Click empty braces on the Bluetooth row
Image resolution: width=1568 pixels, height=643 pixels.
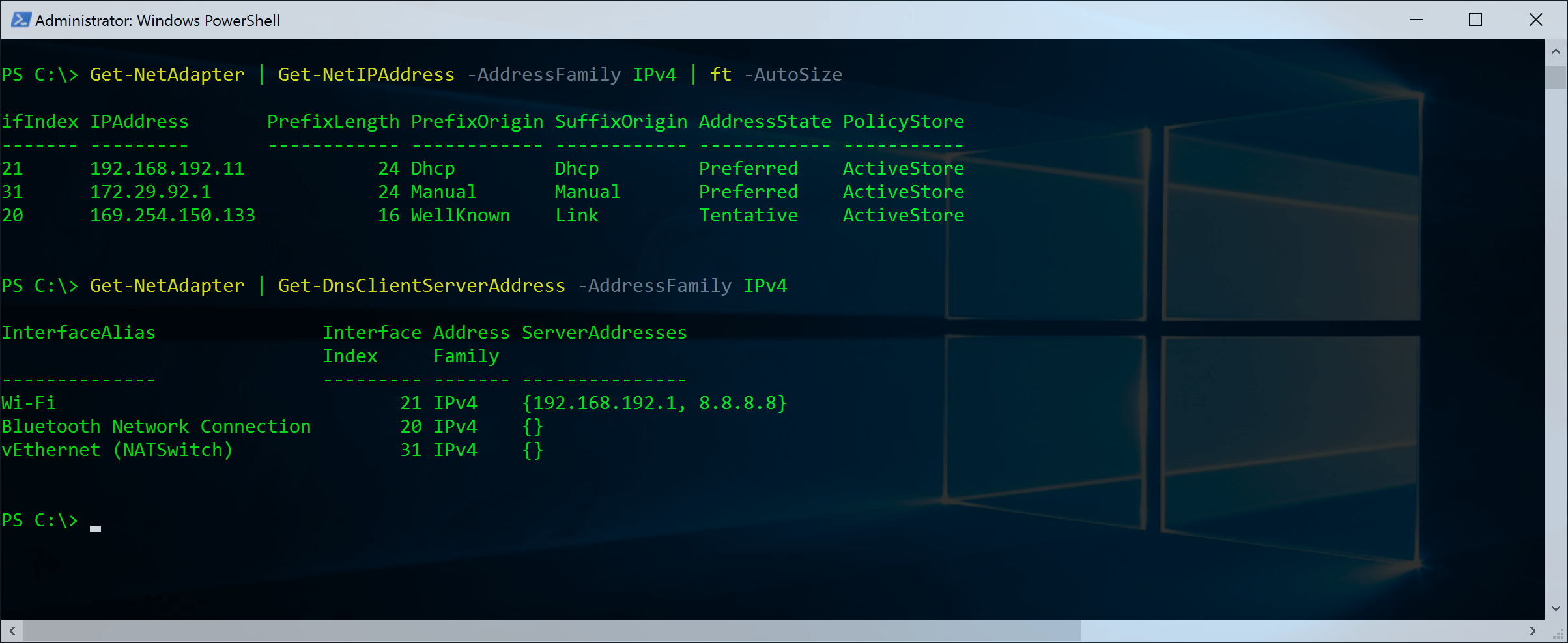pyautogui.click(x=533, y=427)
